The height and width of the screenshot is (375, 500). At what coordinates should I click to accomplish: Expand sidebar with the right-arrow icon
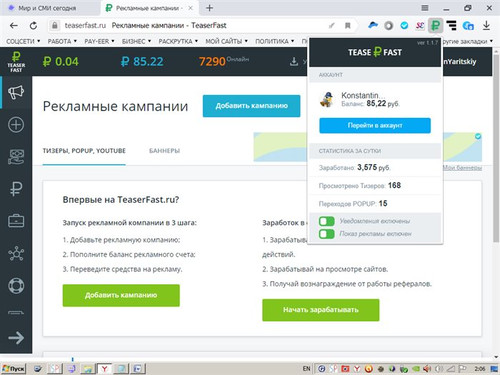[x=16, y=338]
